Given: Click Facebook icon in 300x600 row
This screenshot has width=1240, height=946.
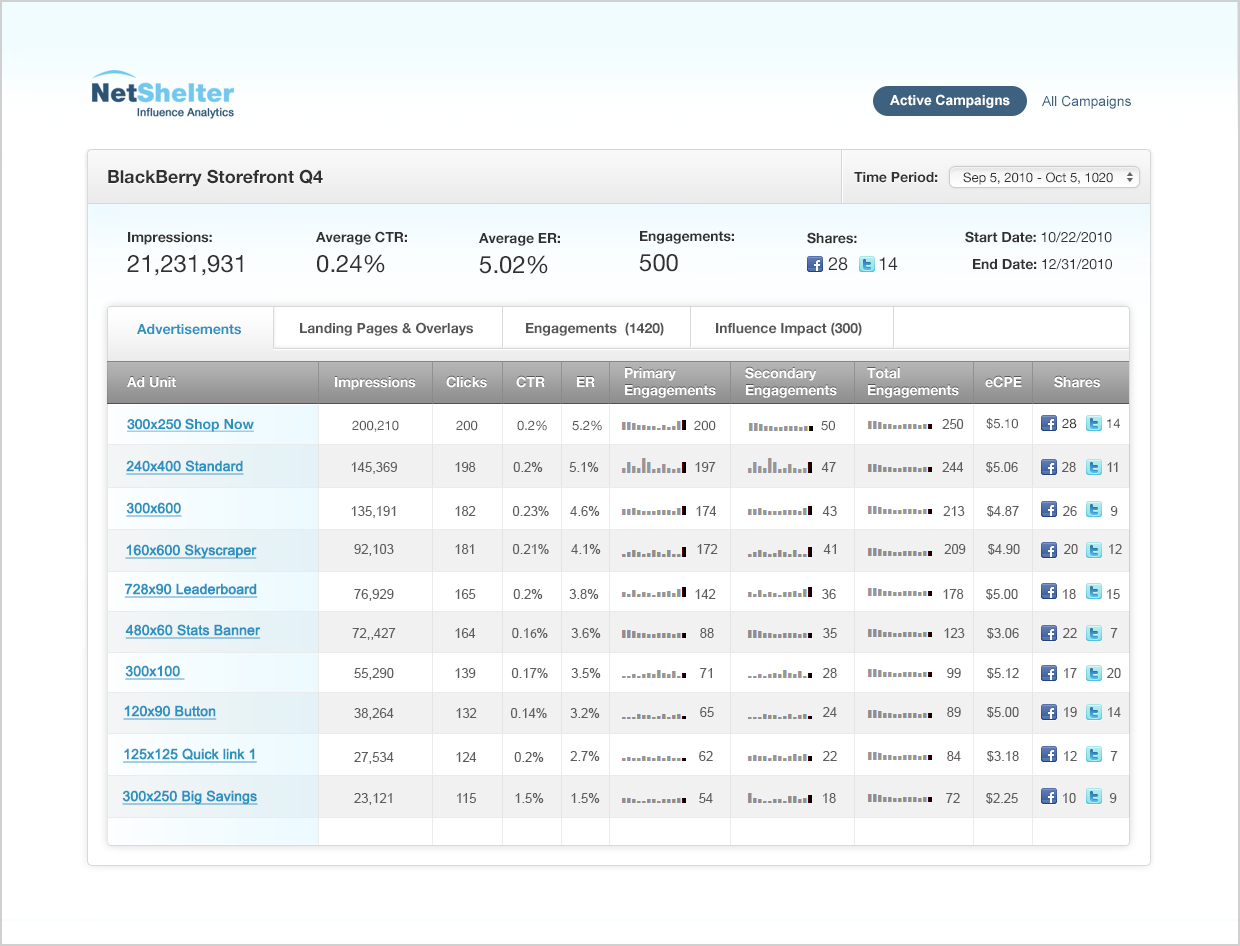Looking at the screenshot, I should [1049, 510].
